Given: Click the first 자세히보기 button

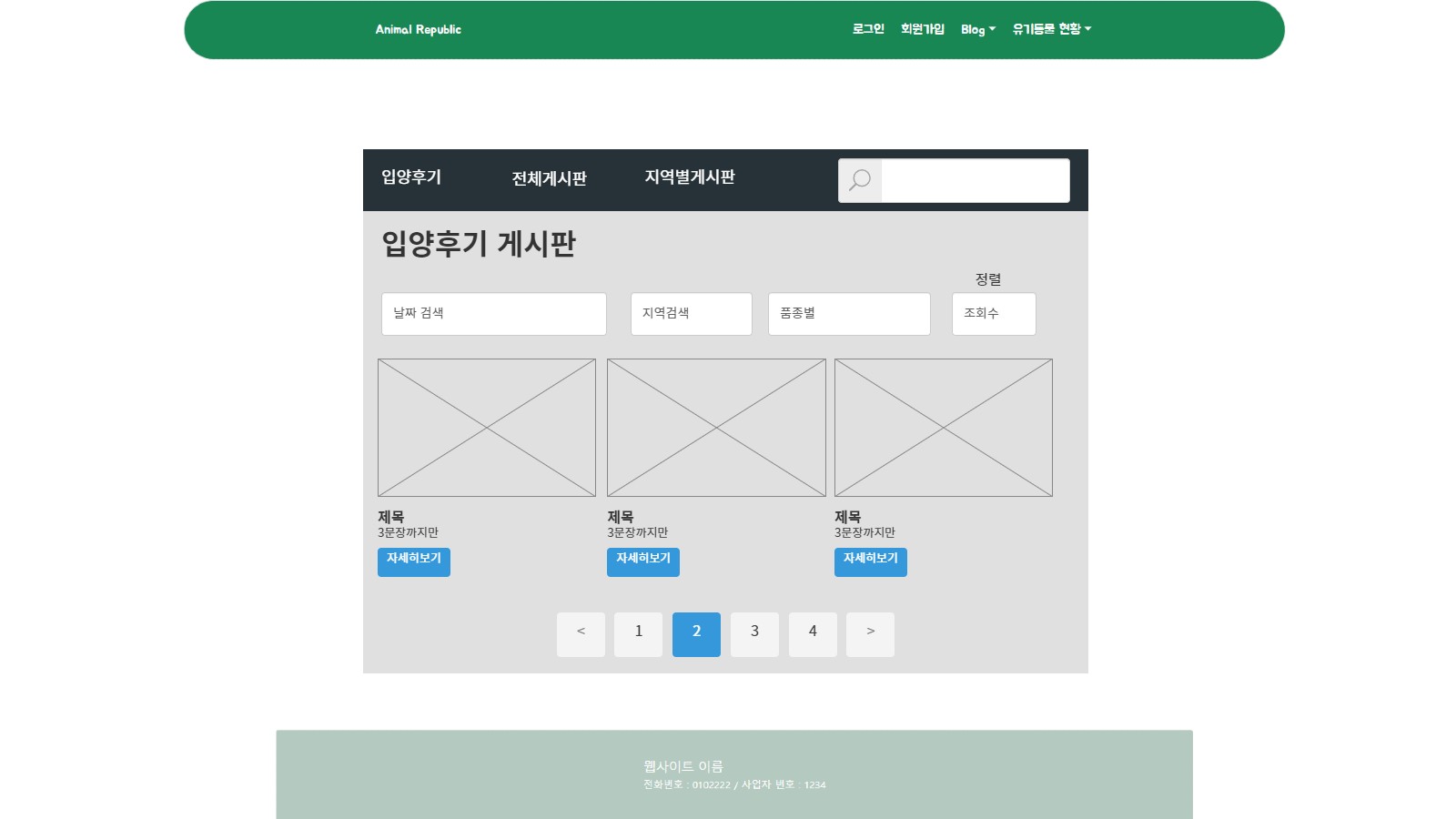Looking at the screenshot, I should (413, 561).
